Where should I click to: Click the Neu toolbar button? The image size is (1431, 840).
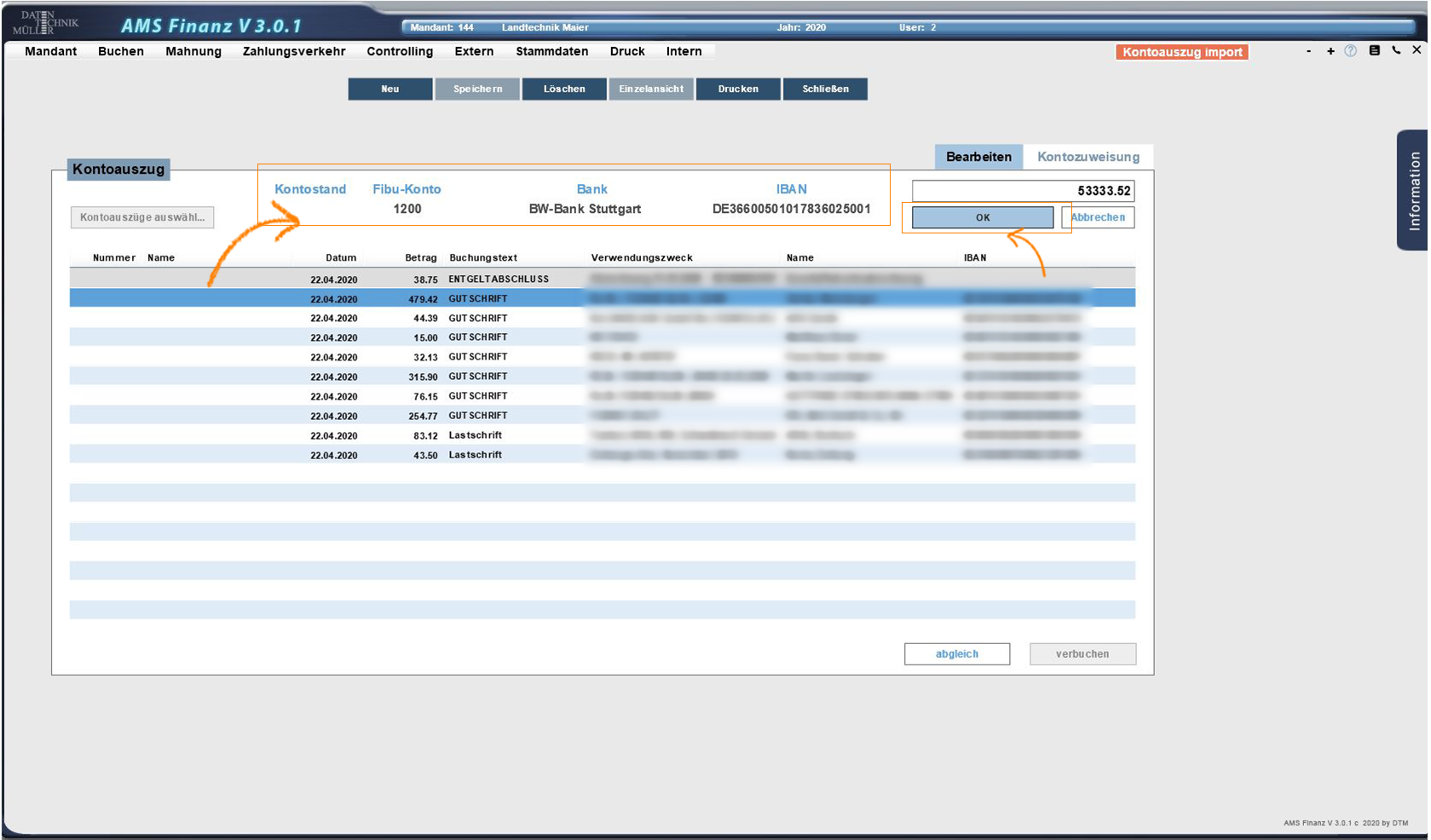click(x=389, y=89)
